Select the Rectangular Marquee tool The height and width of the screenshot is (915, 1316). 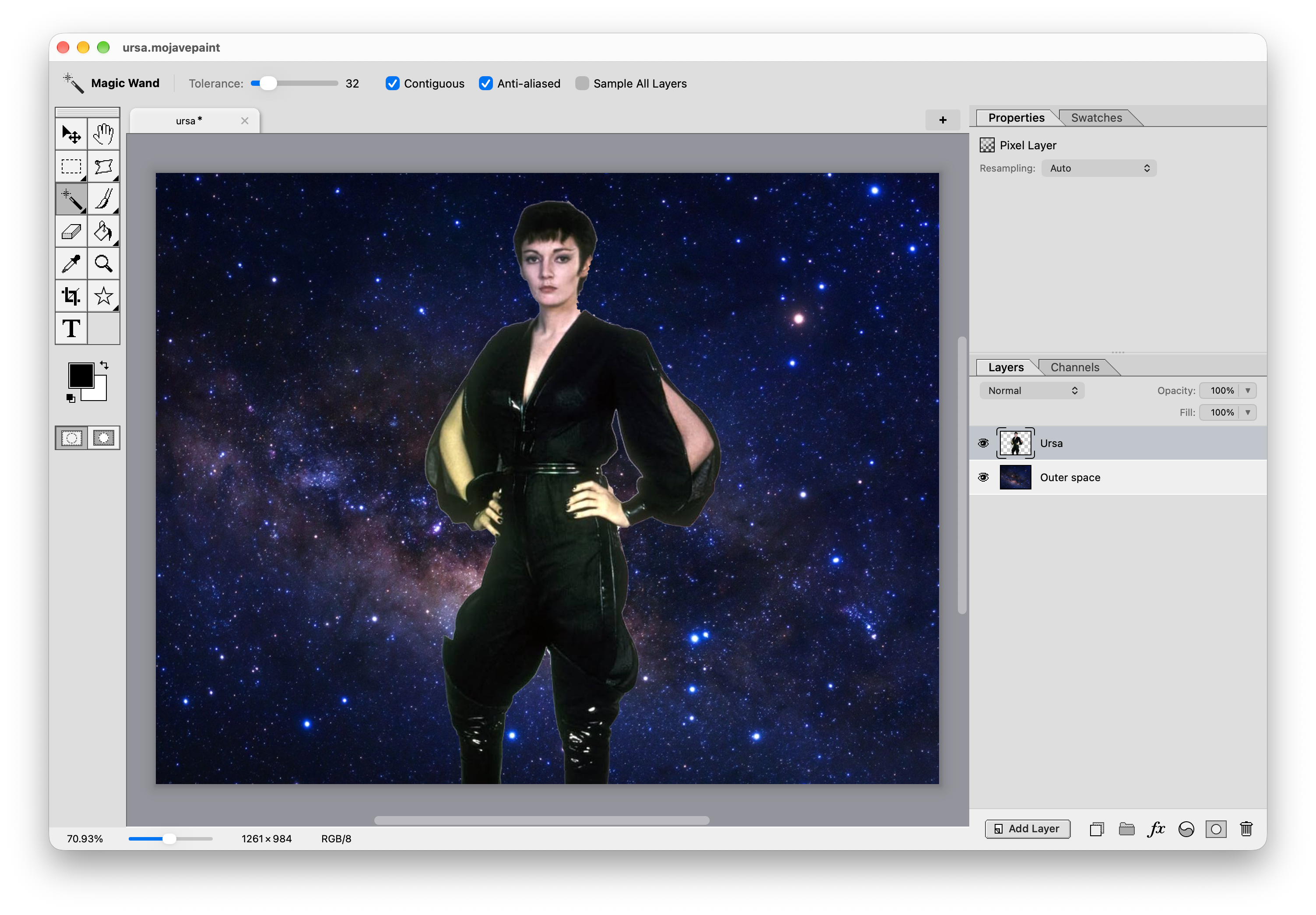pos(71,167)
